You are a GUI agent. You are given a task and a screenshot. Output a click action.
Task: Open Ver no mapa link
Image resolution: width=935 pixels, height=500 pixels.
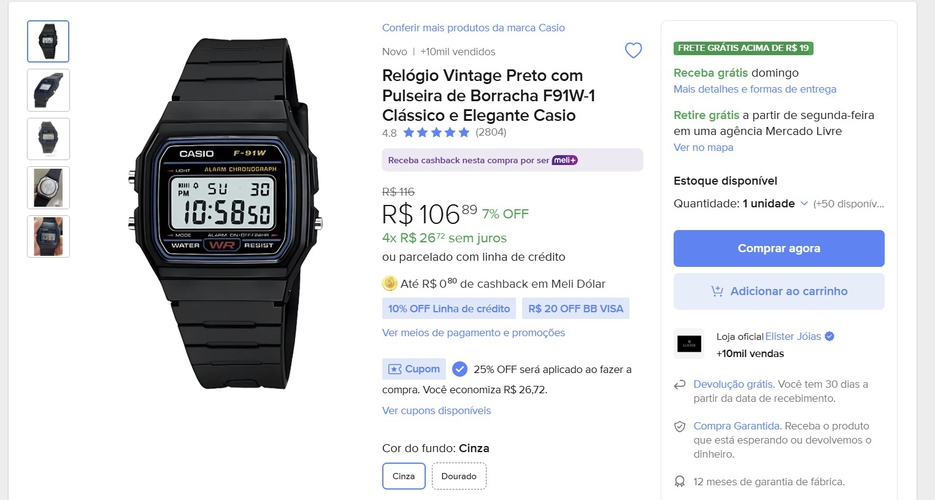[x=704, y=147]
